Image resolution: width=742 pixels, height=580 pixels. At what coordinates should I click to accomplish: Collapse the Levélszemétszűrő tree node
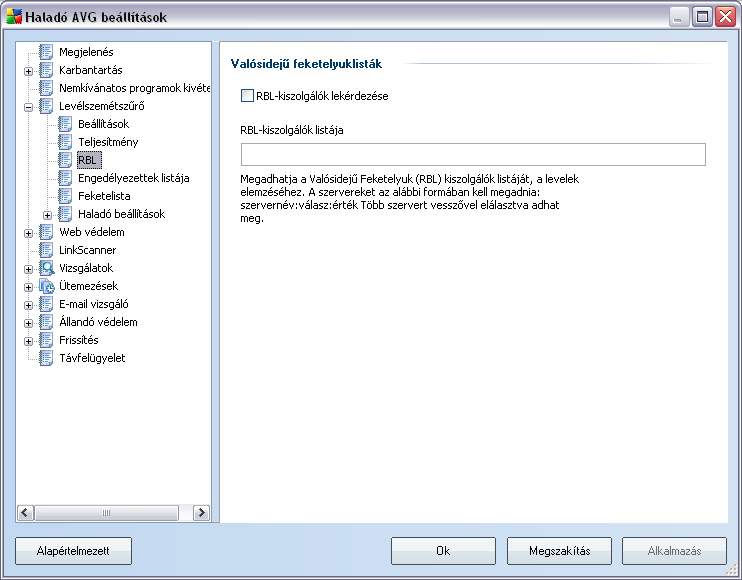(28, 107)
